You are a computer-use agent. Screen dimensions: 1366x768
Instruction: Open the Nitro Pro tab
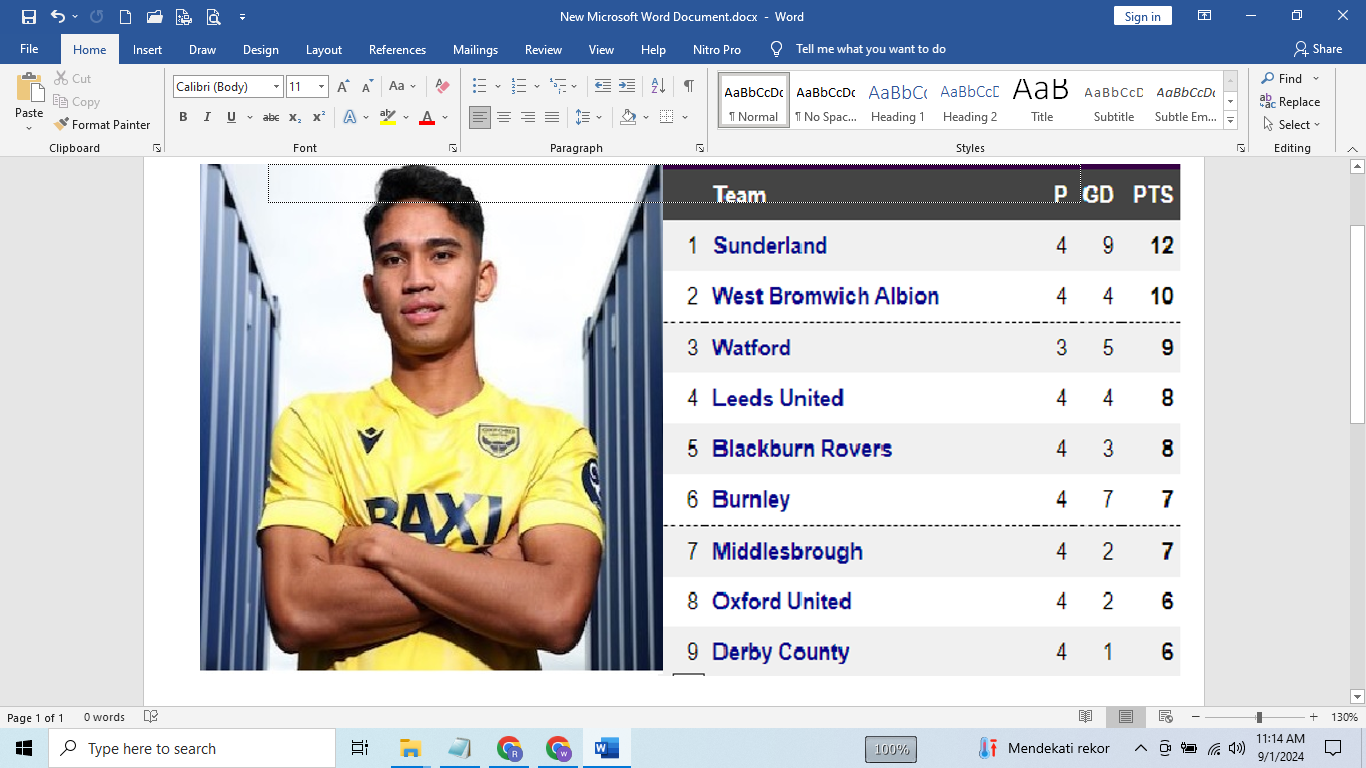coord(717,49)
